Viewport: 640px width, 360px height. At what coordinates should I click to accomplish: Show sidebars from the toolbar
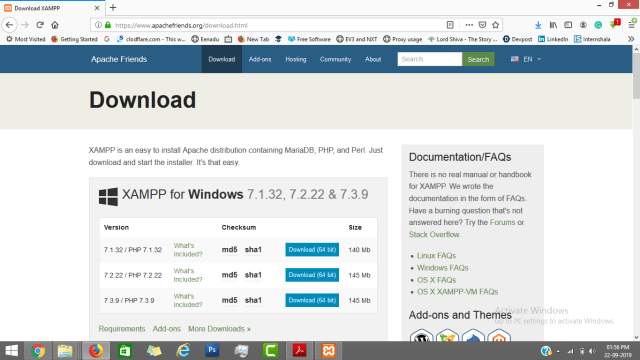click(568, 25)
